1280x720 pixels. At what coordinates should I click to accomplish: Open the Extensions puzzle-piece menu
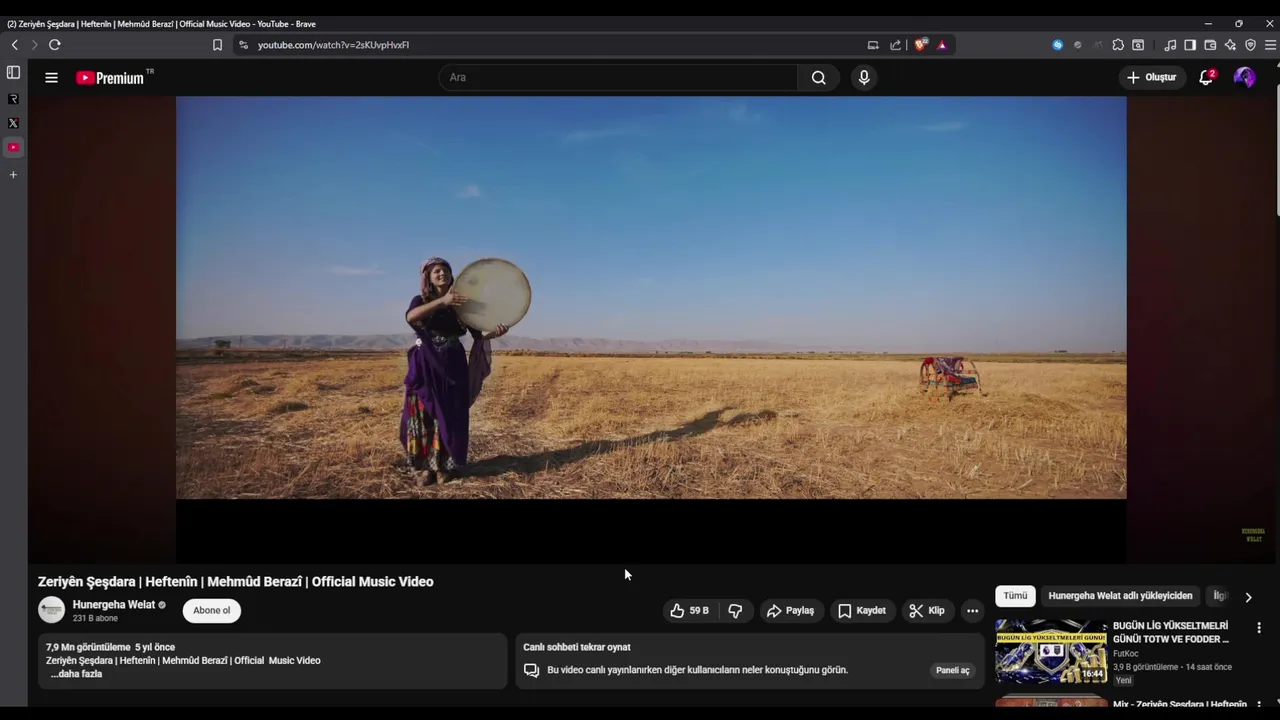pos(1118,45)
